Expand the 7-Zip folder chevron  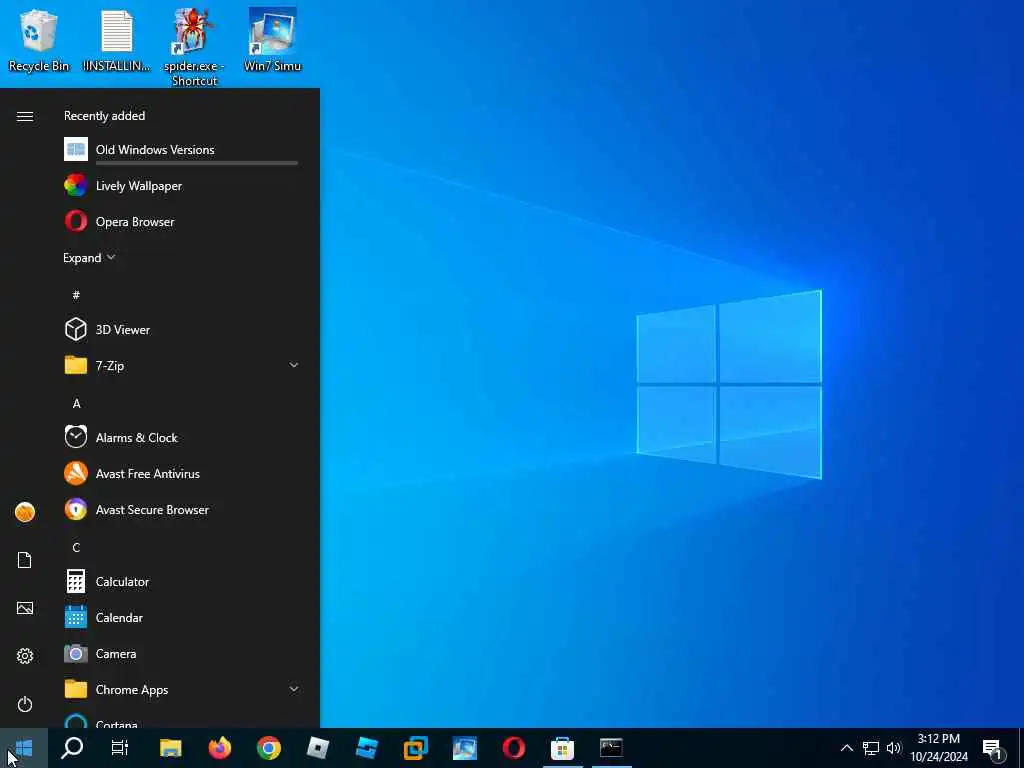[294, 365]
